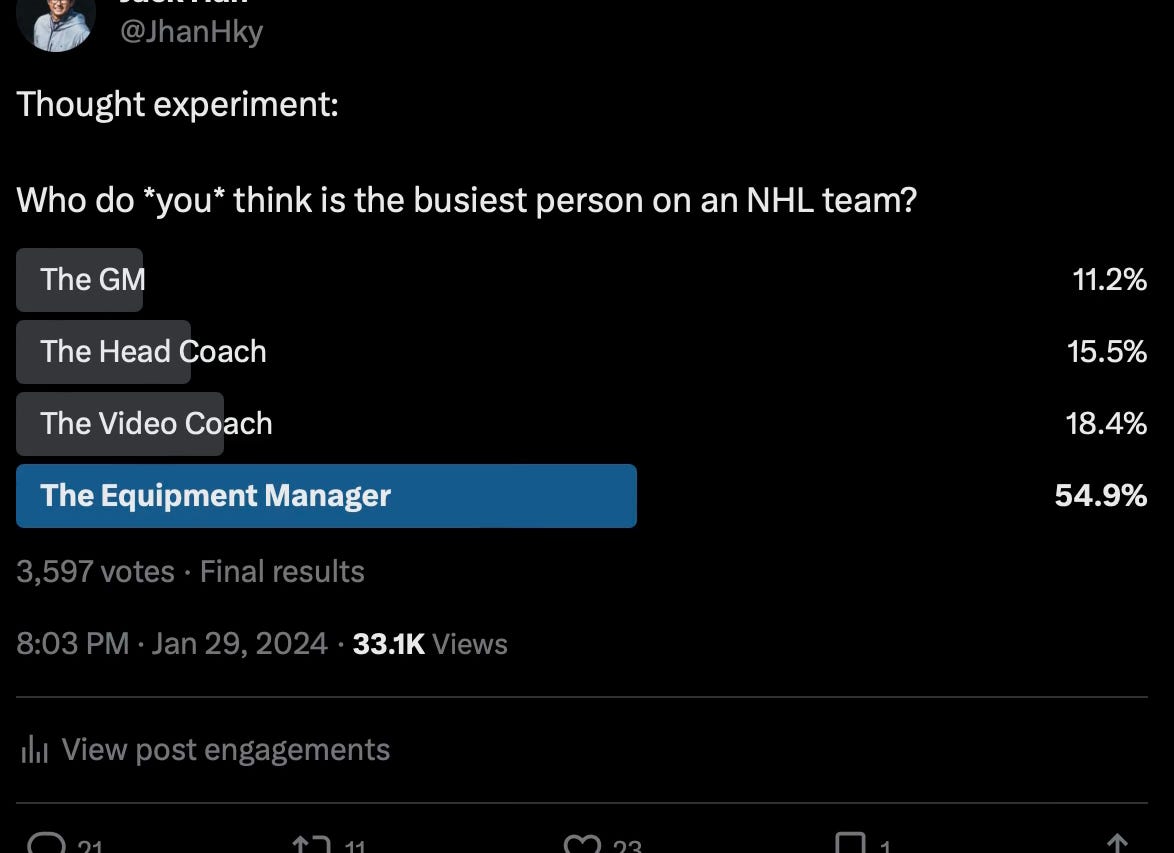Click the share upload arrow icon
1174x853 pixels.
[x=1117, y=843]
